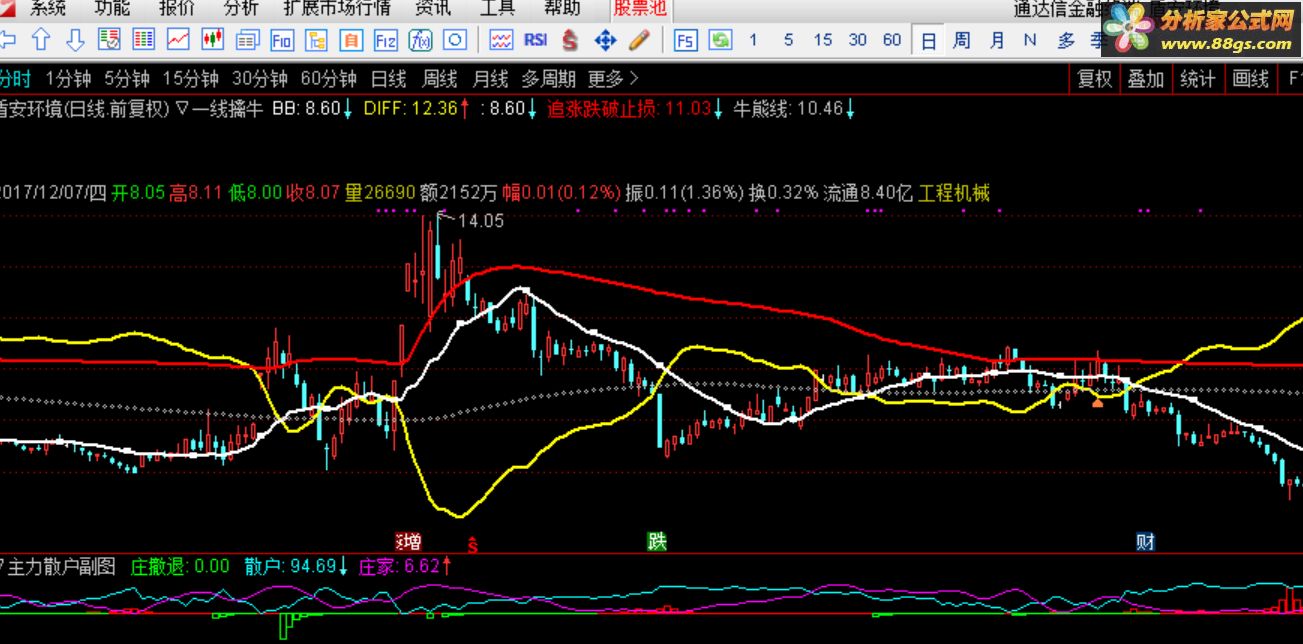Open the 股票池 tab
Viewport: 1303px width, 644px height.
point(640,10)
